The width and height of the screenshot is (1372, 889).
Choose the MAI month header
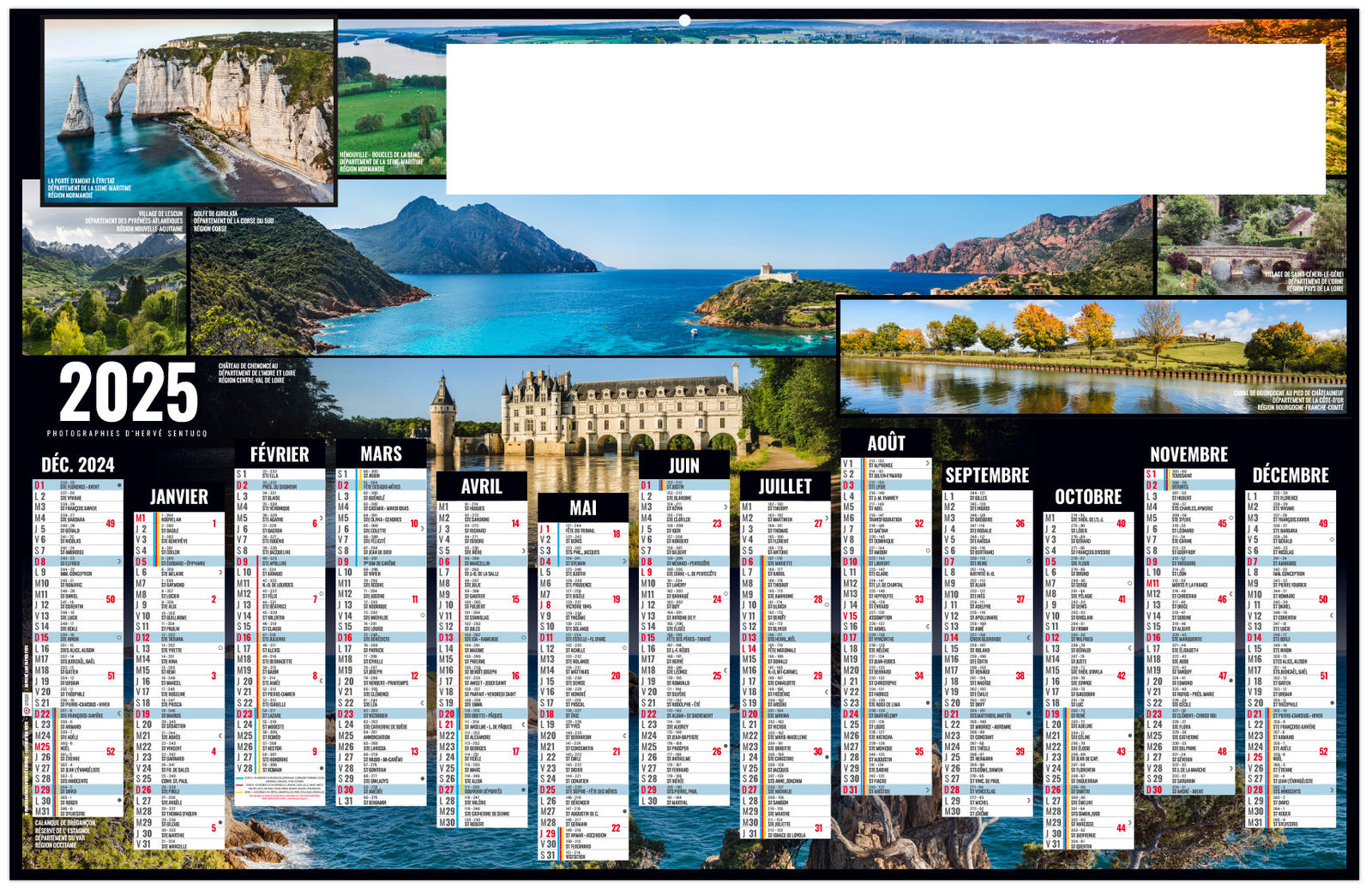coord(583,508)
